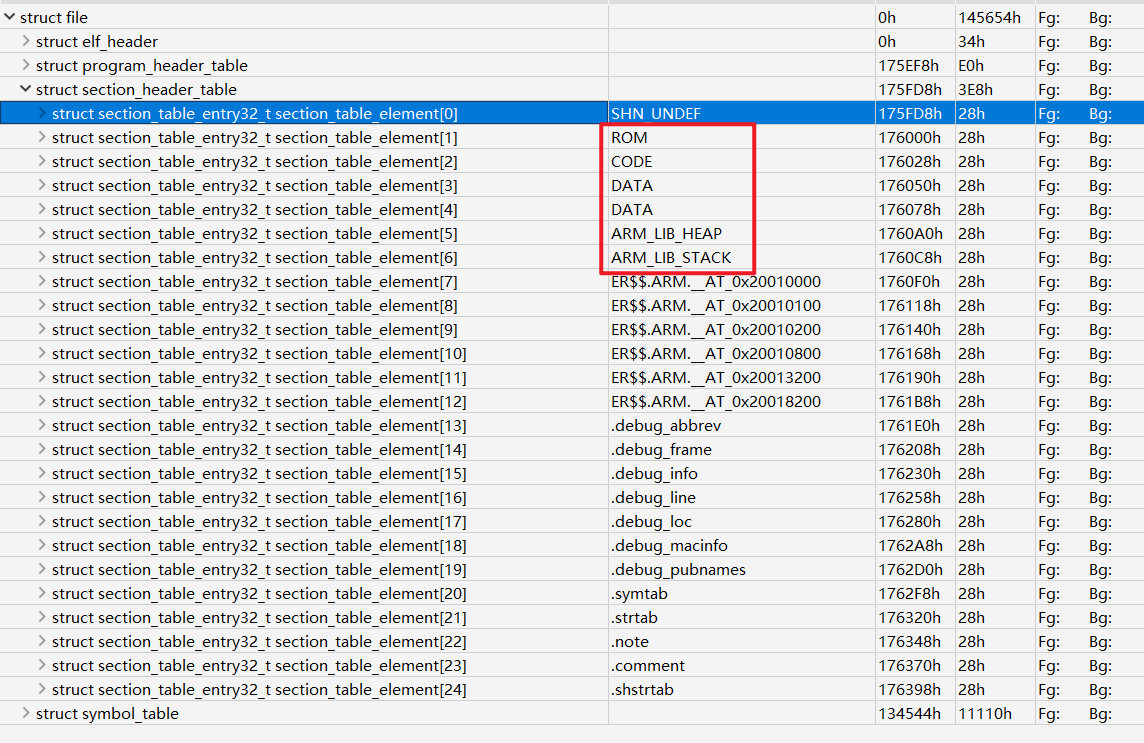Collapse the SHN_UNDEF section_table_element[0] entry
The width and height of the screenshot is (1144, 743).
click(x=42, y=113)
